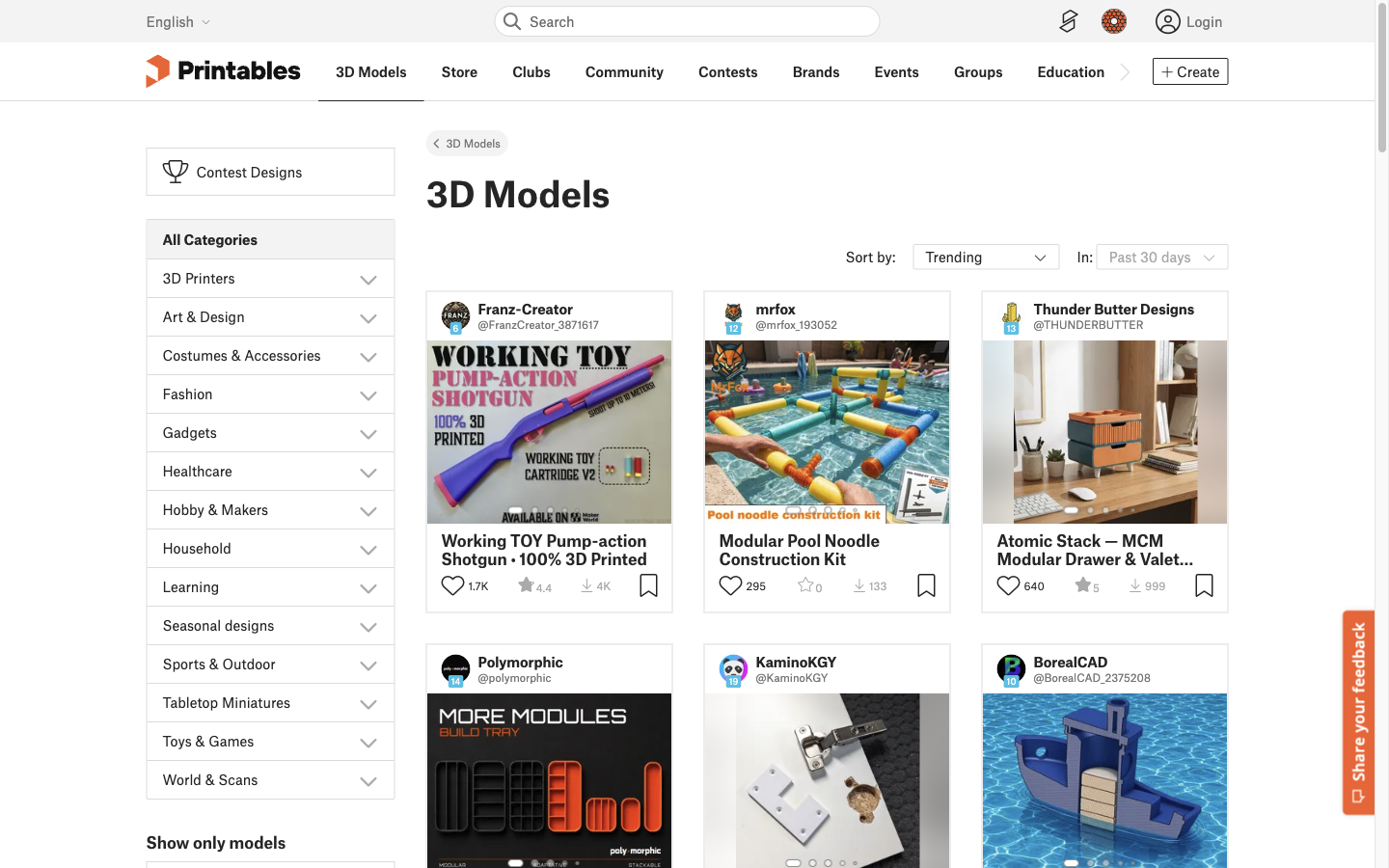
Task: Open the 3D Models nav tab
Action: point(371,71)
